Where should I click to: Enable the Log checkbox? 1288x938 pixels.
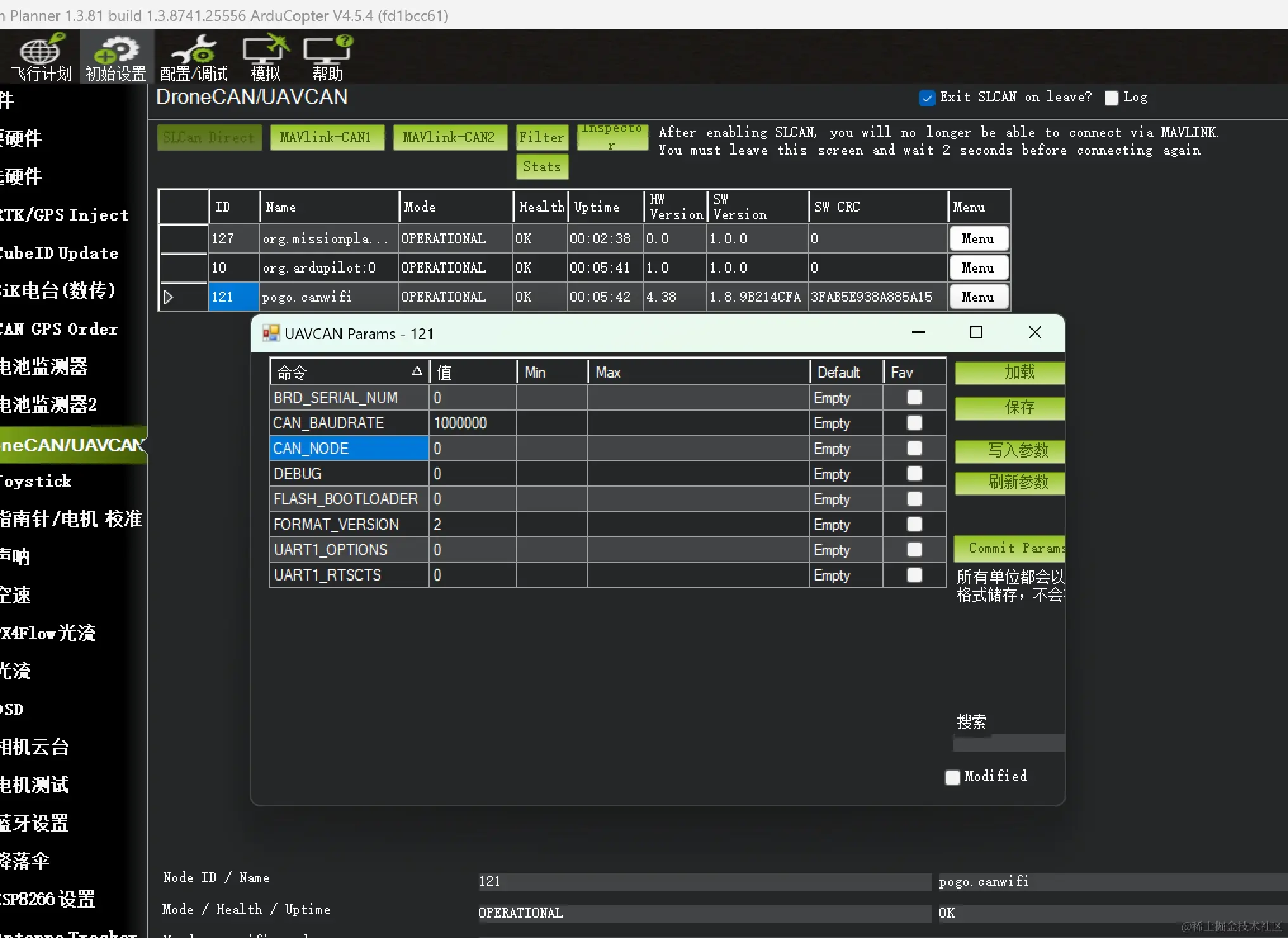1111,98
